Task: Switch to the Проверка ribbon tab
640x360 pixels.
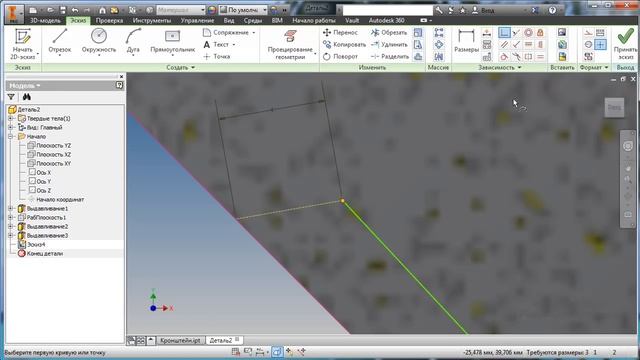Action: [x=109, y=20]
